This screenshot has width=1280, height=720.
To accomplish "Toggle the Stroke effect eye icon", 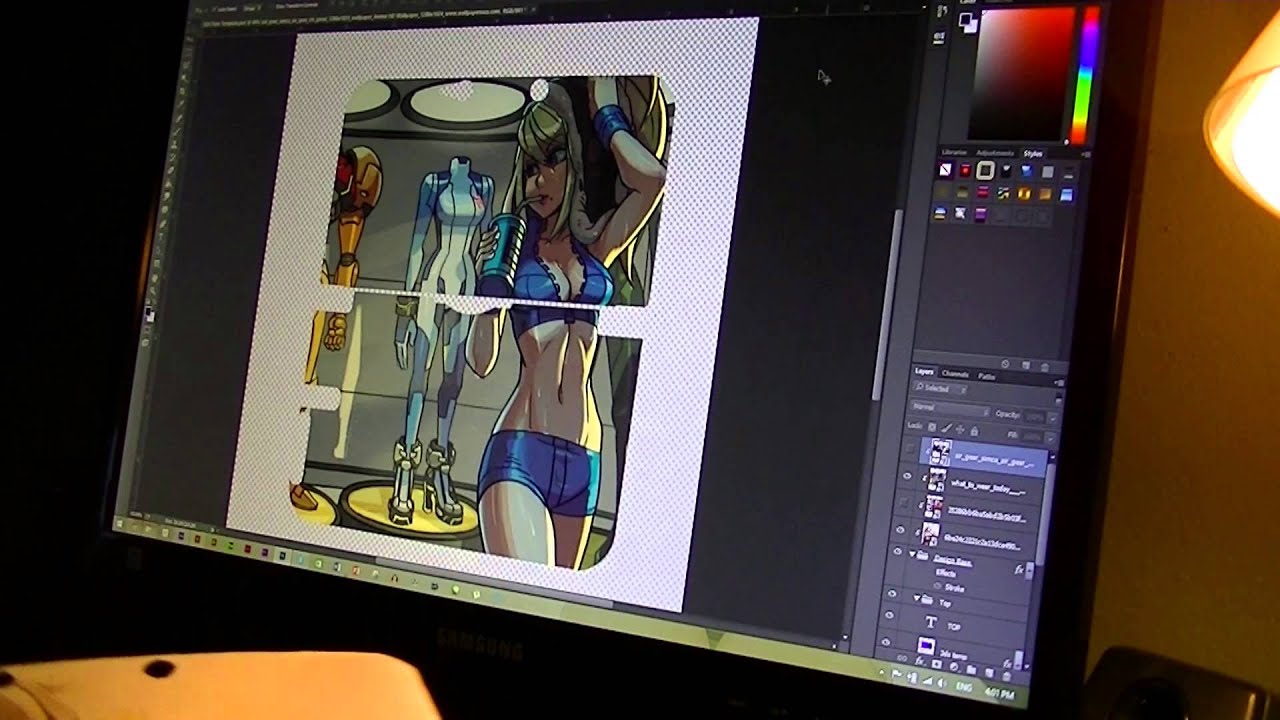I will click(937, 586).
